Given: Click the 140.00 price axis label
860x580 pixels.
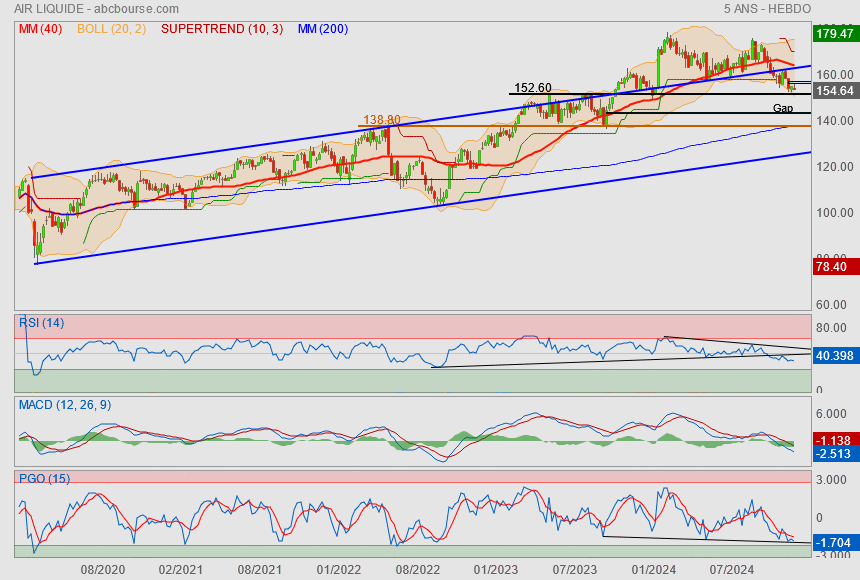Looking at the screenshot, I should pyautogui.click(x=835, y=121).
